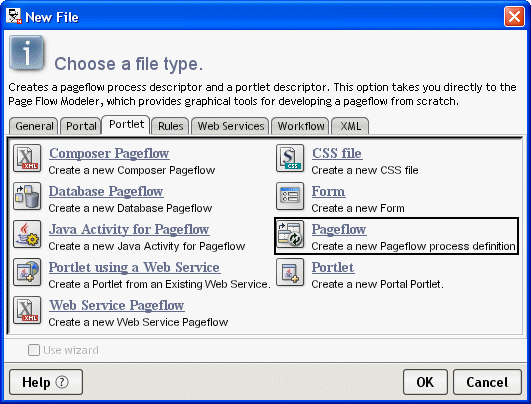531x404 pixels.
Task: Click the Composer Pageflow XML icon
Action: tap(27, 158)
